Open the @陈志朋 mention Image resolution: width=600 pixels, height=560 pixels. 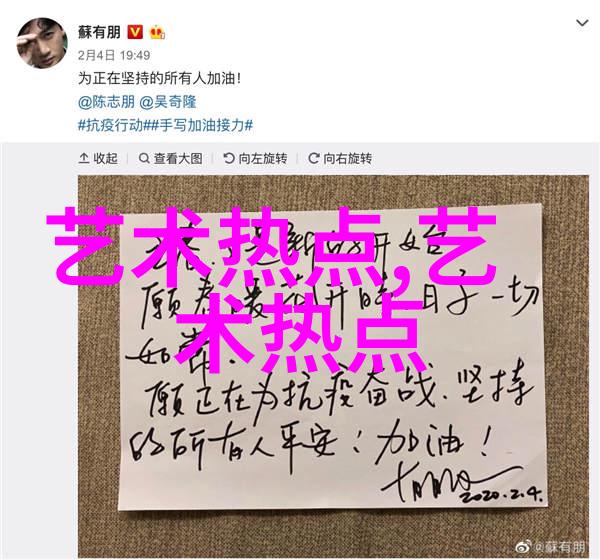pyautogui.click(x=106, y=102)
